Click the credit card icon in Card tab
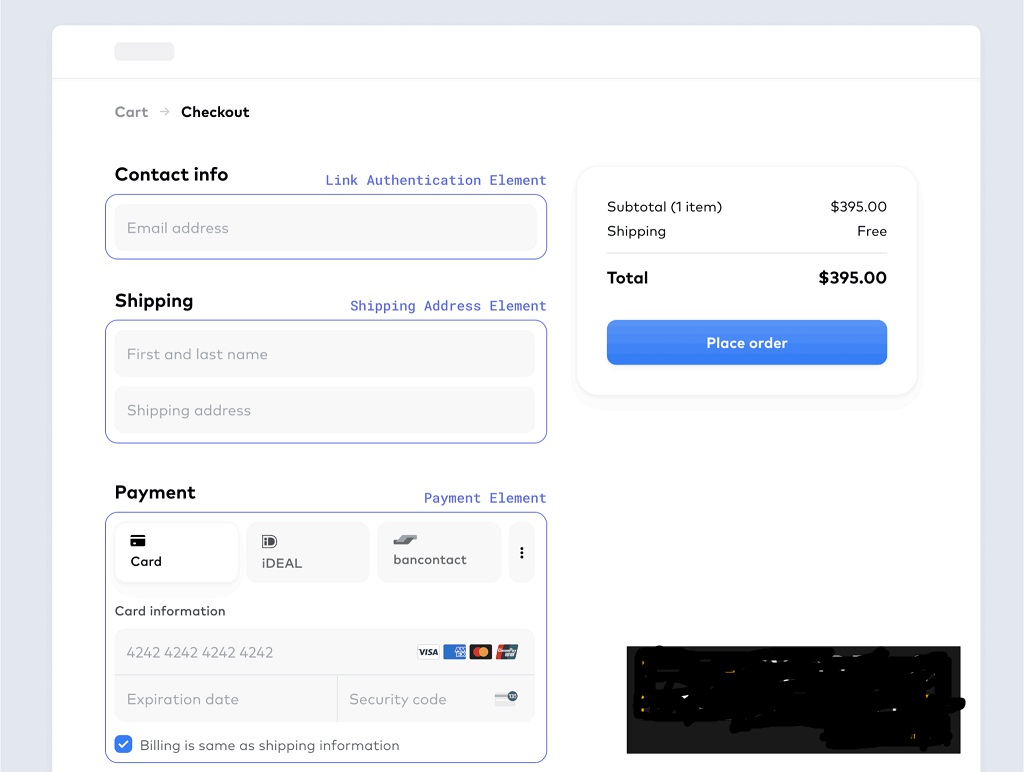Viewport: 1024px width, 772px height. tap(138, 541)
